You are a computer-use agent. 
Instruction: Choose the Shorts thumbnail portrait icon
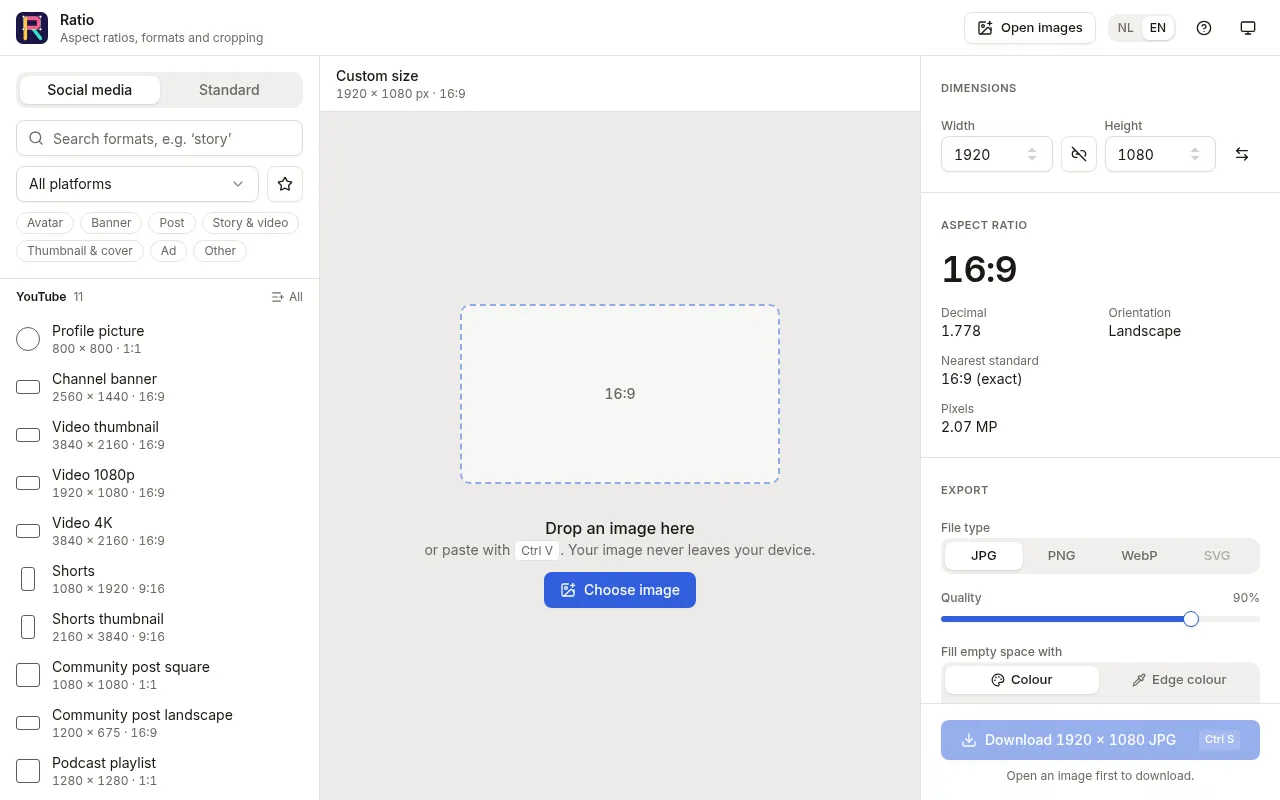(28, 627)
